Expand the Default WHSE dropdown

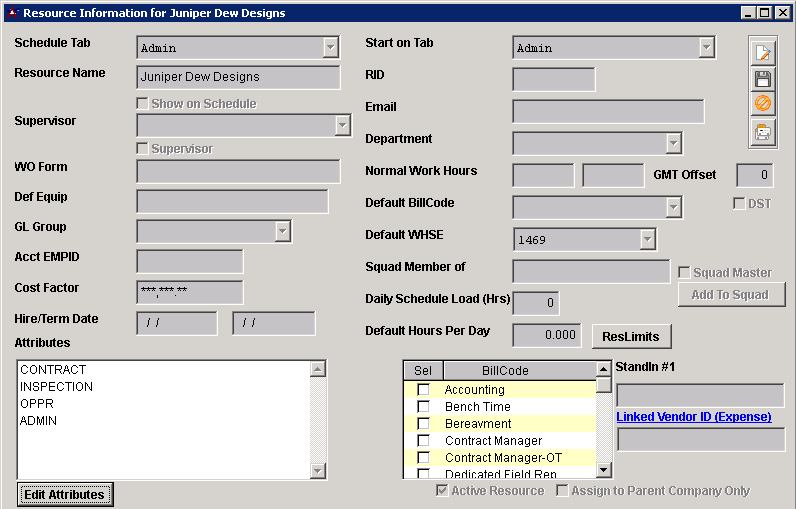click(x=647, y=239)
